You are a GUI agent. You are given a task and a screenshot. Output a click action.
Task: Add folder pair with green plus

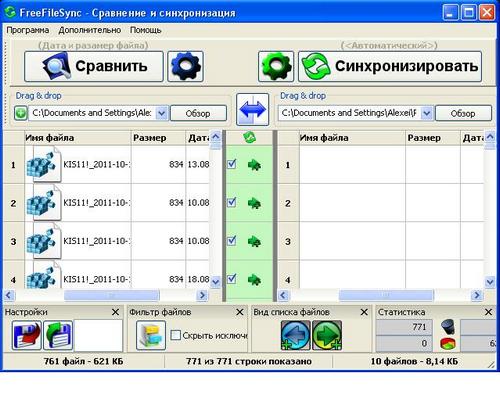coord(20,113)
